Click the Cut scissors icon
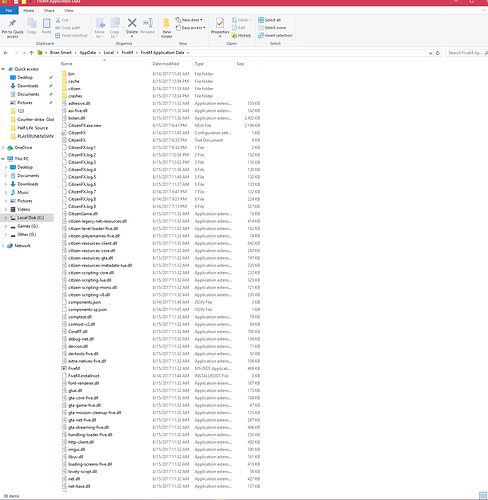Viewport: 488px width, 500px height. coord(58,20)
